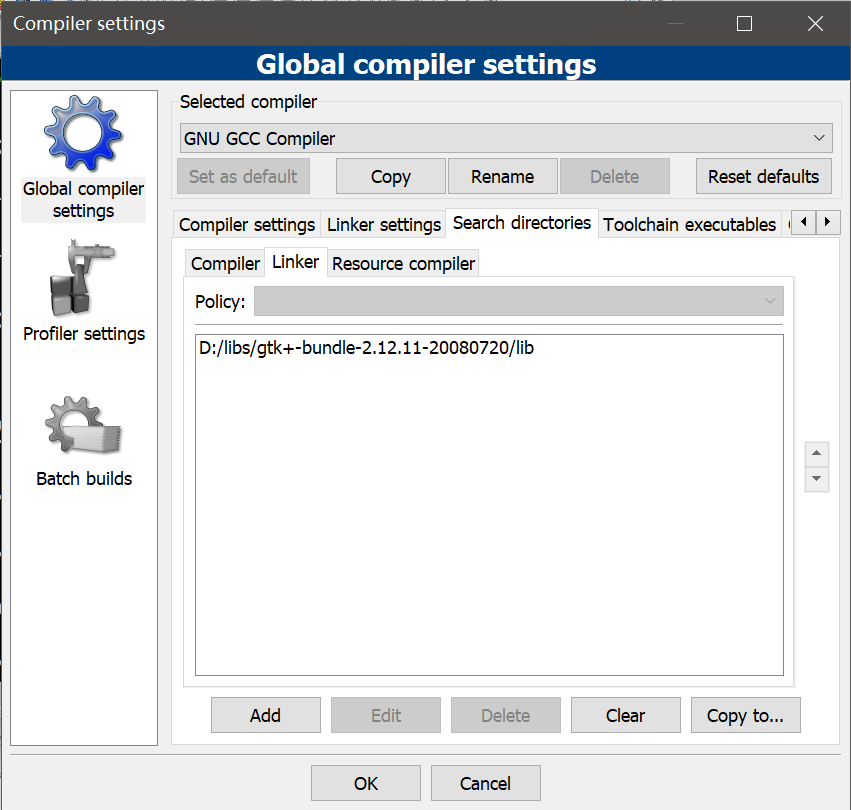The image size is (851, 810).
Task: Move directory entry down with arrow
Action: pyautogui.click(x=817, y=479)
